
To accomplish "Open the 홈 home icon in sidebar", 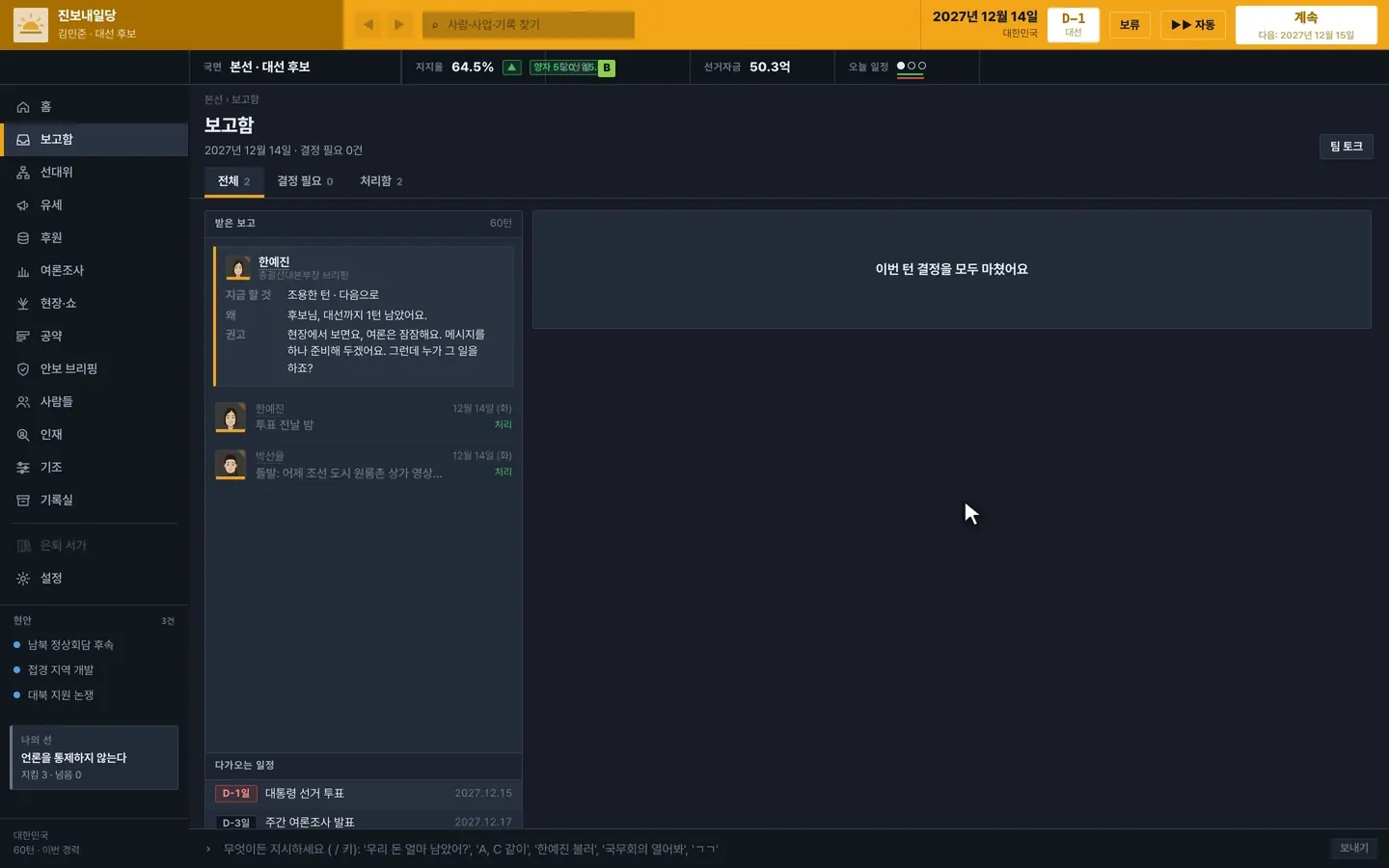I will tap(23, 107).
